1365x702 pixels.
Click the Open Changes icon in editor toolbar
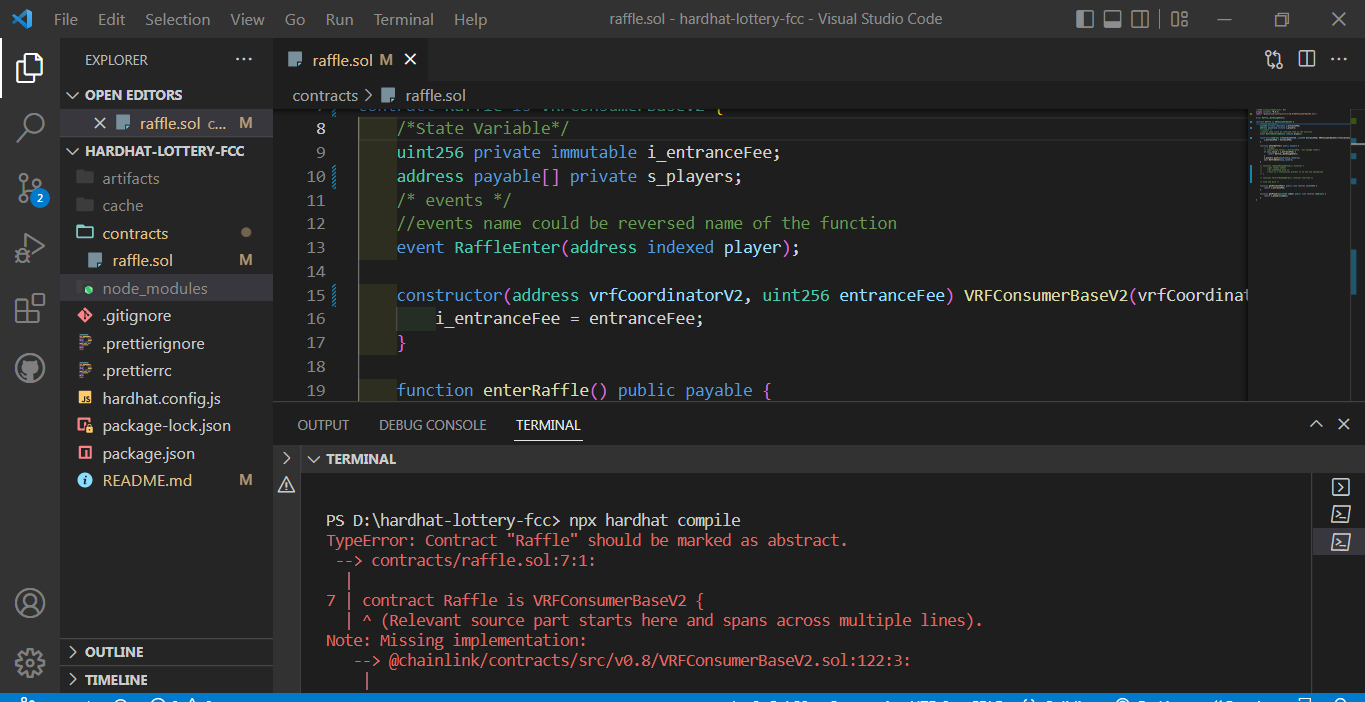1273,60
